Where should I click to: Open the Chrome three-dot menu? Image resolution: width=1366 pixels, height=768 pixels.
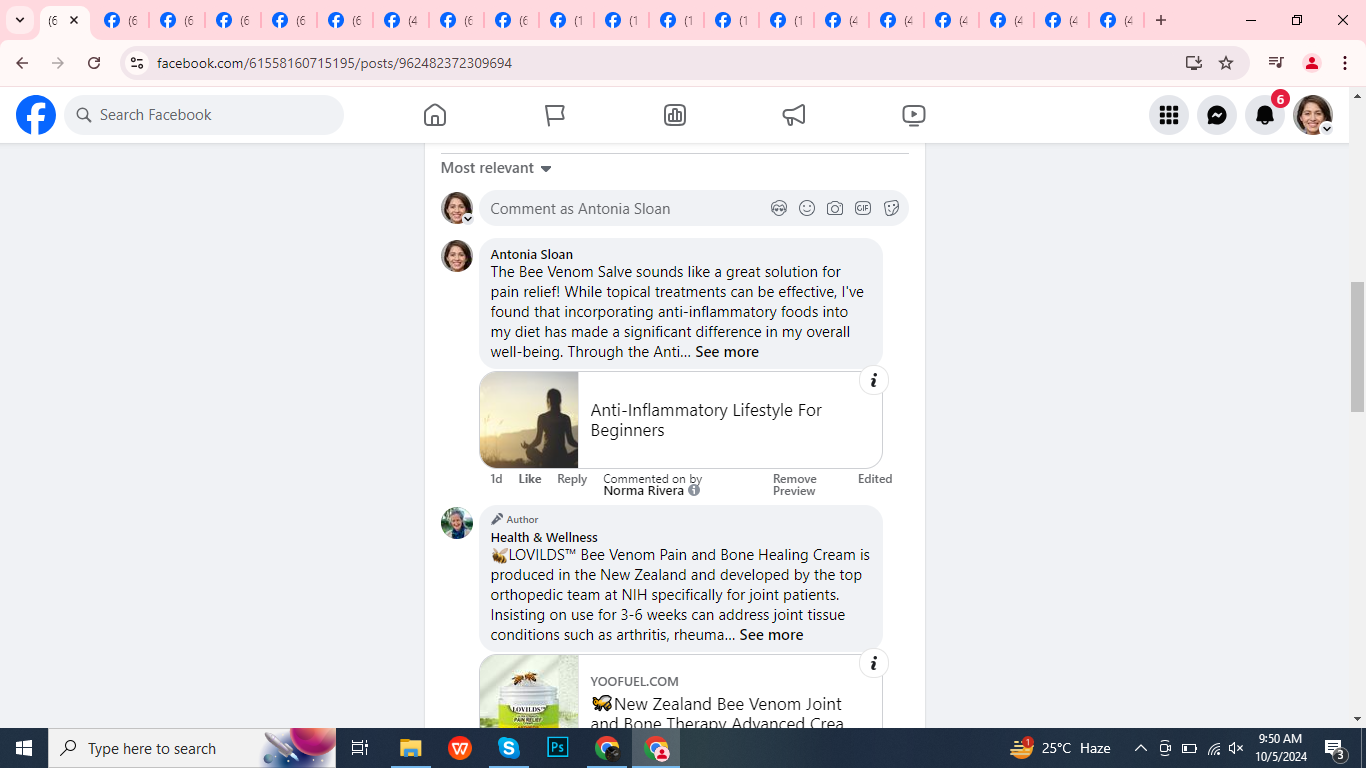(x=1345, y=63)
